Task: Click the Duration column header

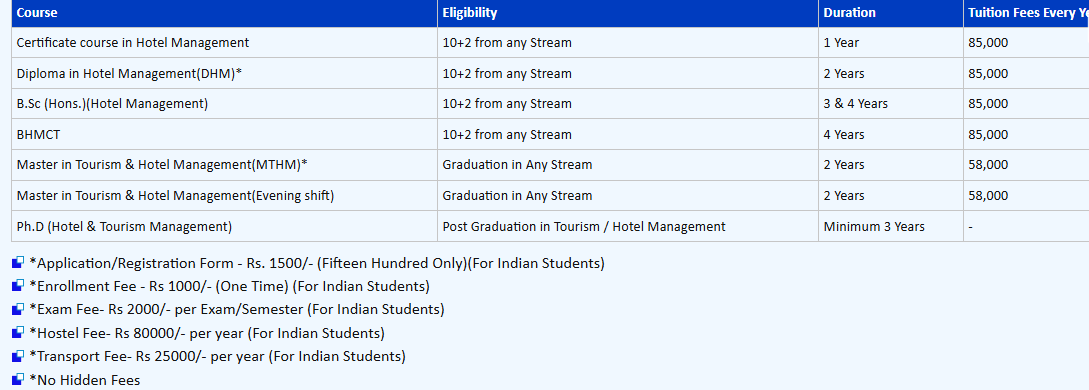Action: 890,13
